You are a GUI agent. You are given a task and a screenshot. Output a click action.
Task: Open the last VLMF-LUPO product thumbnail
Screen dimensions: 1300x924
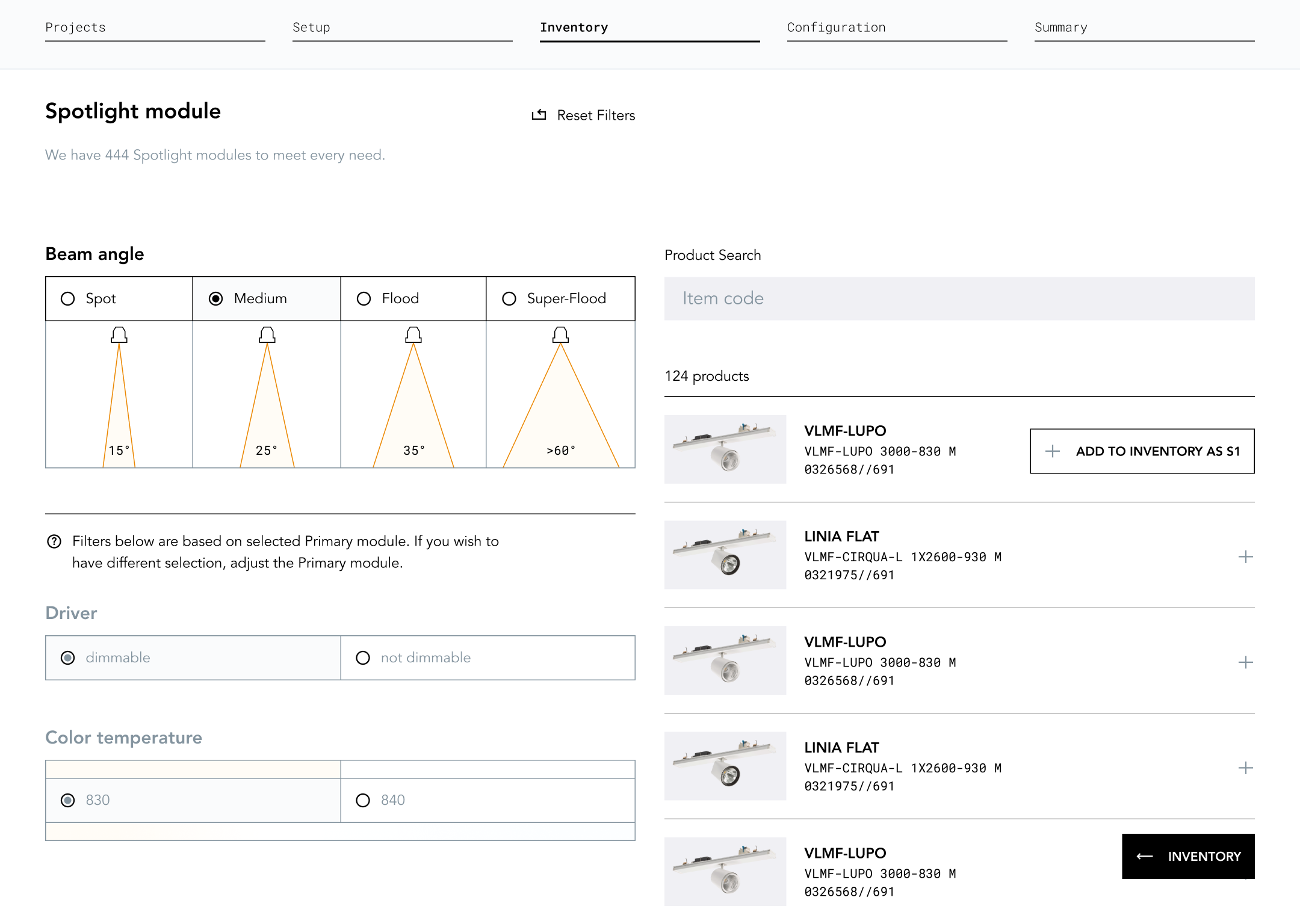point(725,871)
